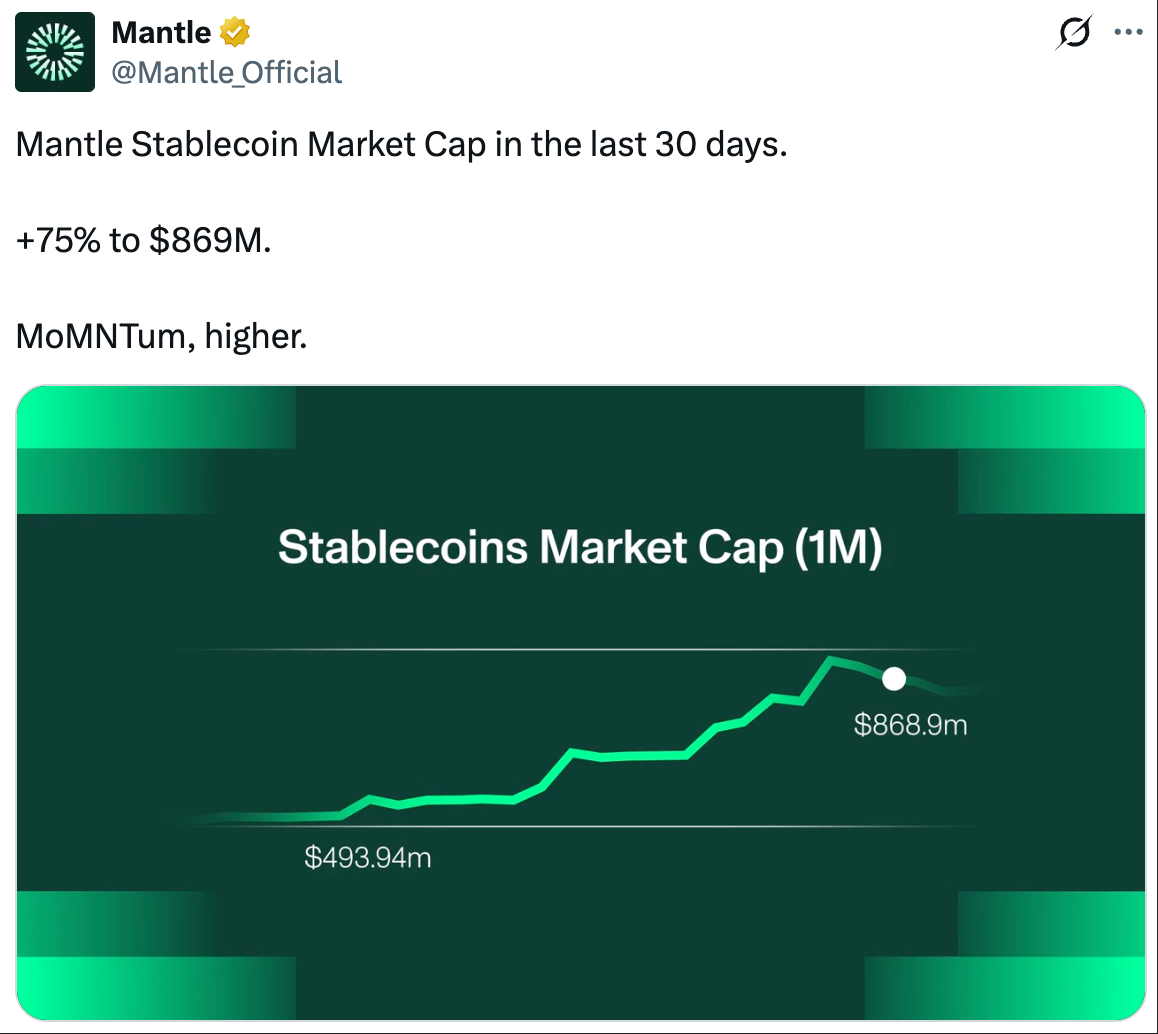Open the three-dot more options menu
1158x1034 pixels.
1128,33
